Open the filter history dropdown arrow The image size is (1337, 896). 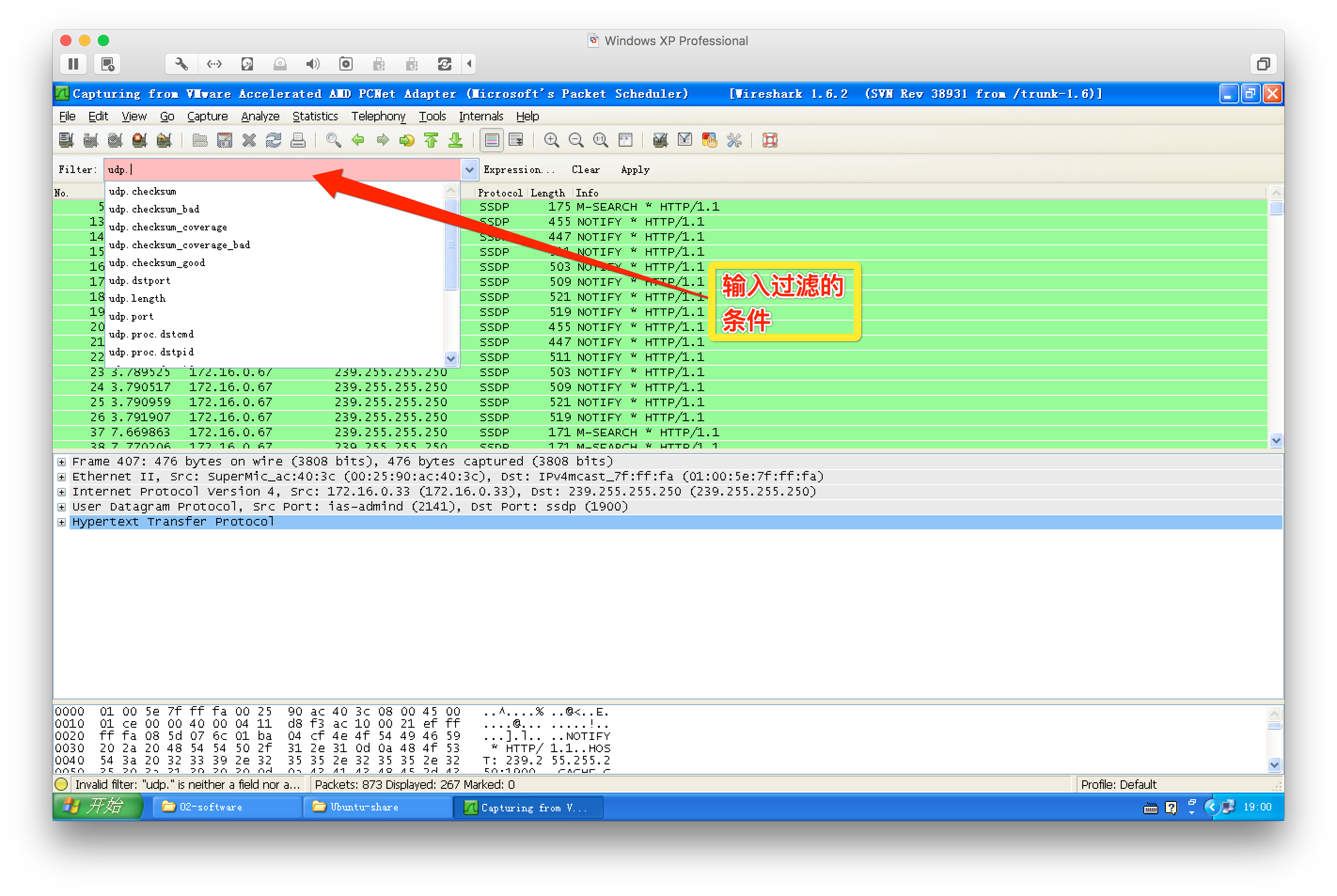(x=470, y=170)
